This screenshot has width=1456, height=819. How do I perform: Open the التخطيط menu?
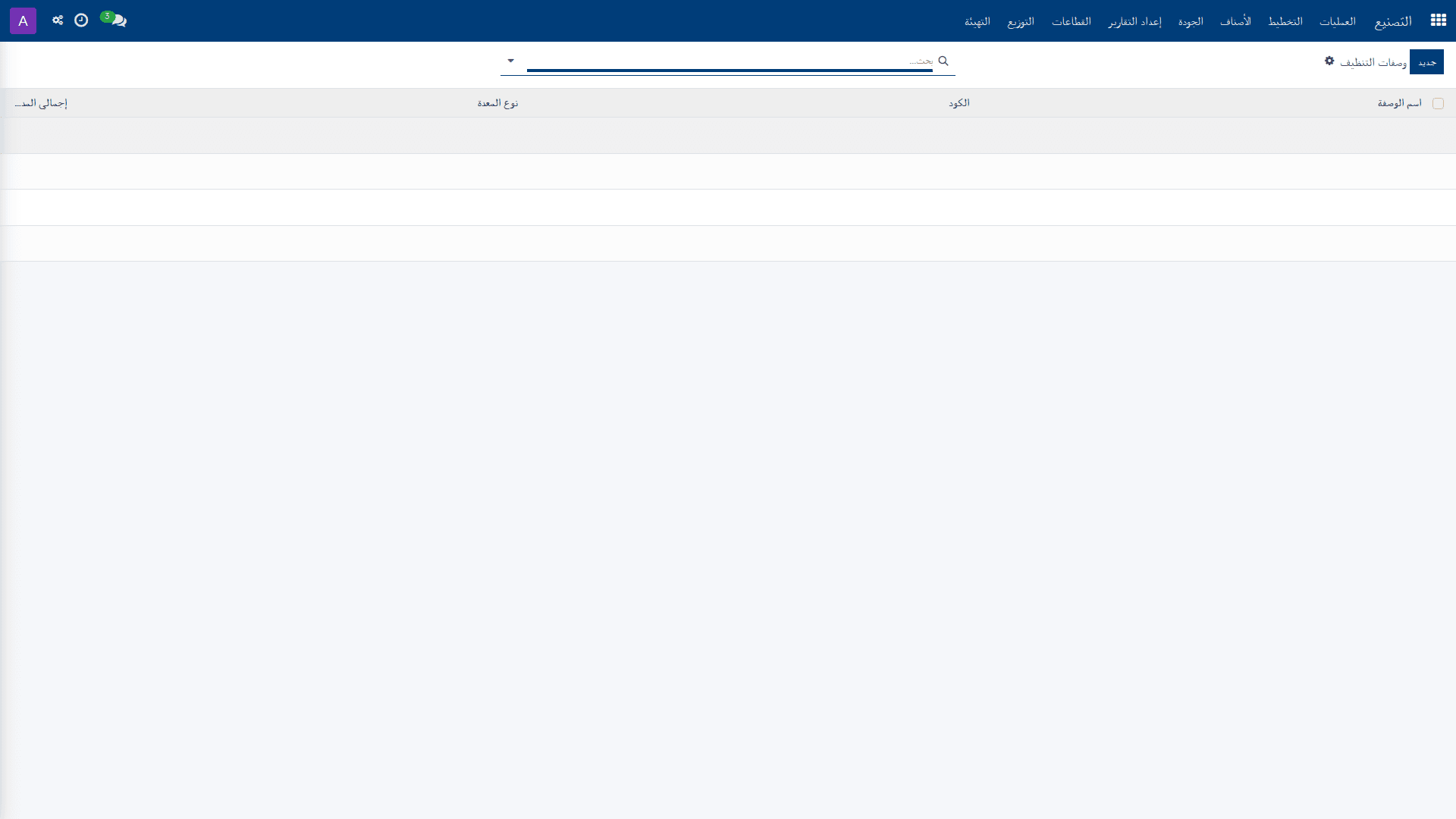pos(1285,21)
